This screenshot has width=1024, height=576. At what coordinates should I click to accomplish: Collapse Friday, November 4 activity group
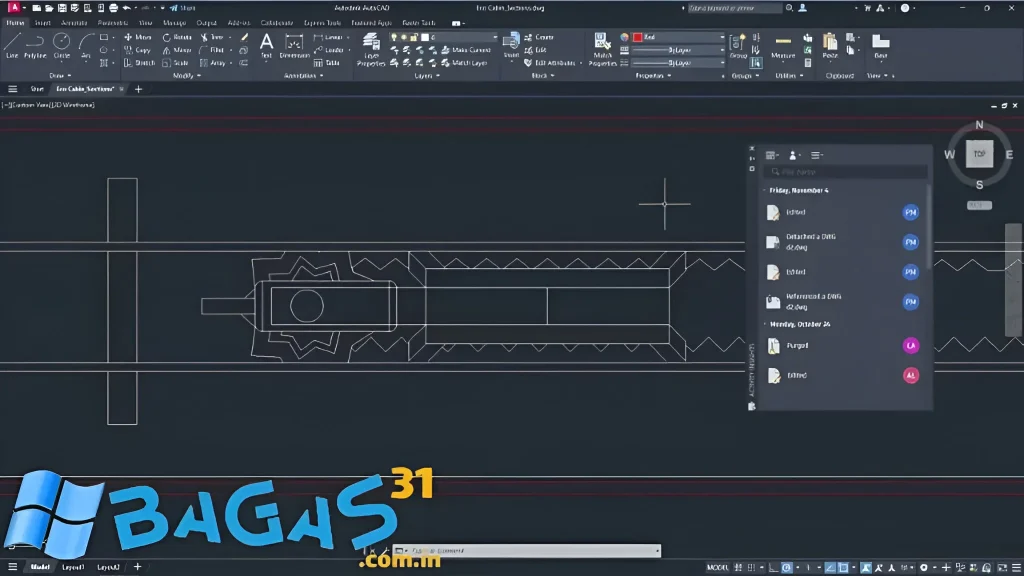pos(765,190)
